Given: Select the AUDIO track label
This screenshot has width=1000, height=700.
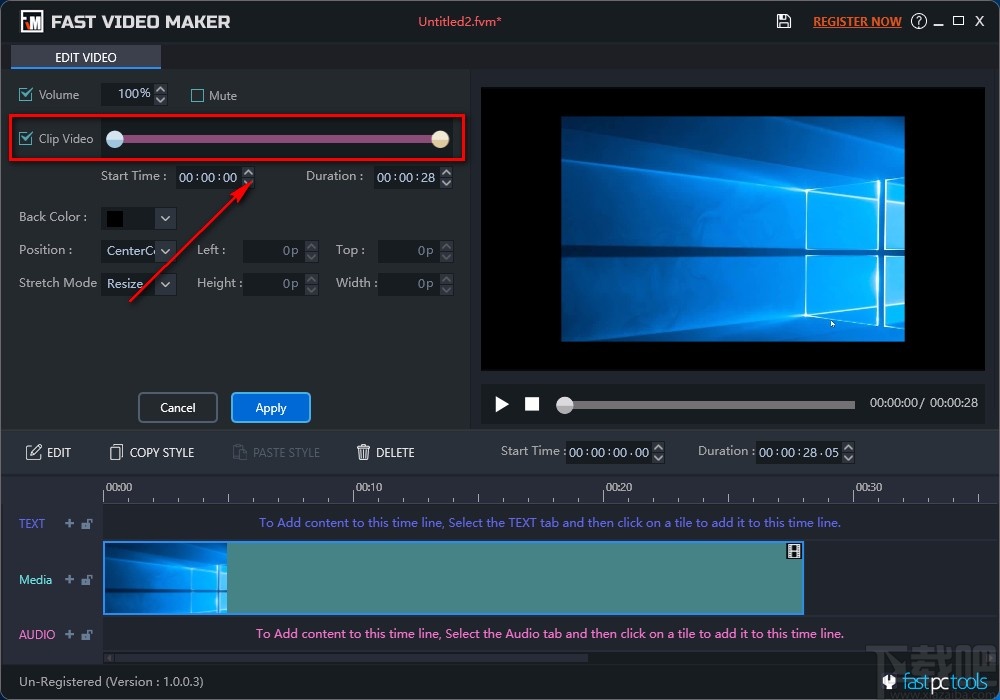Looking at the screenshot, I should point(37,634).
